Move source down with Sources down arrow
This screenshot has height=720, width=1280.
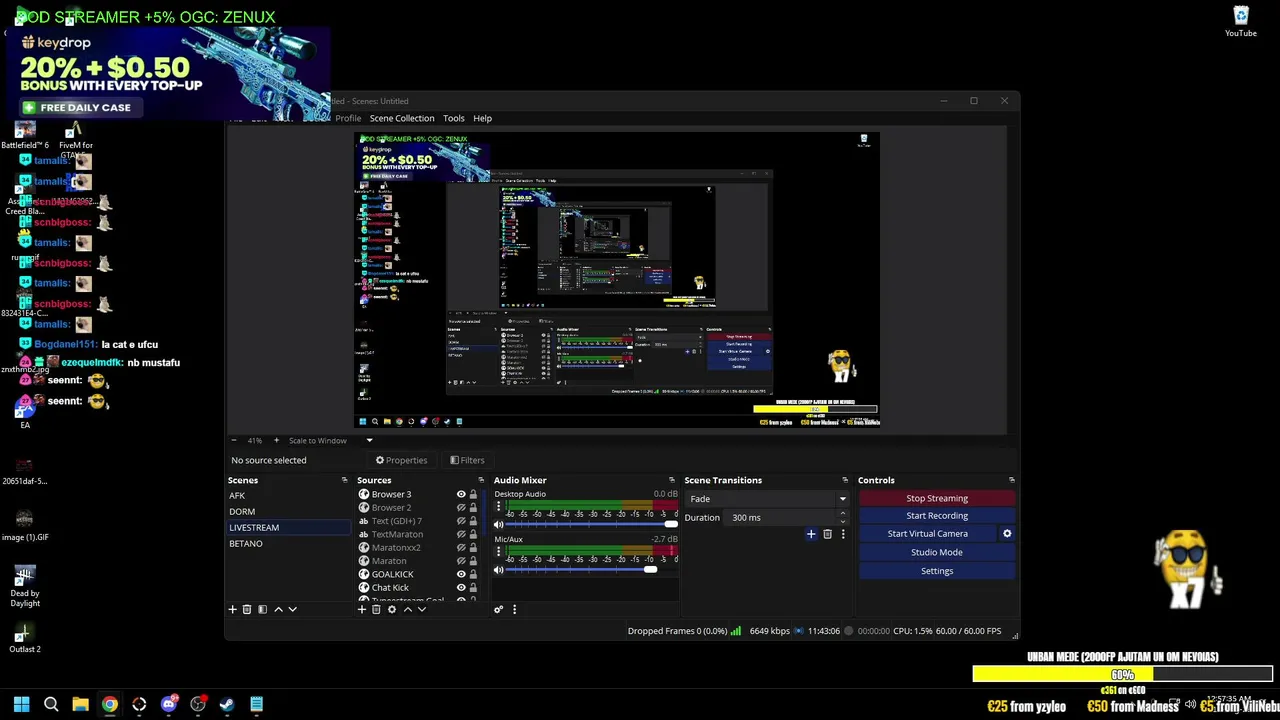421,609
